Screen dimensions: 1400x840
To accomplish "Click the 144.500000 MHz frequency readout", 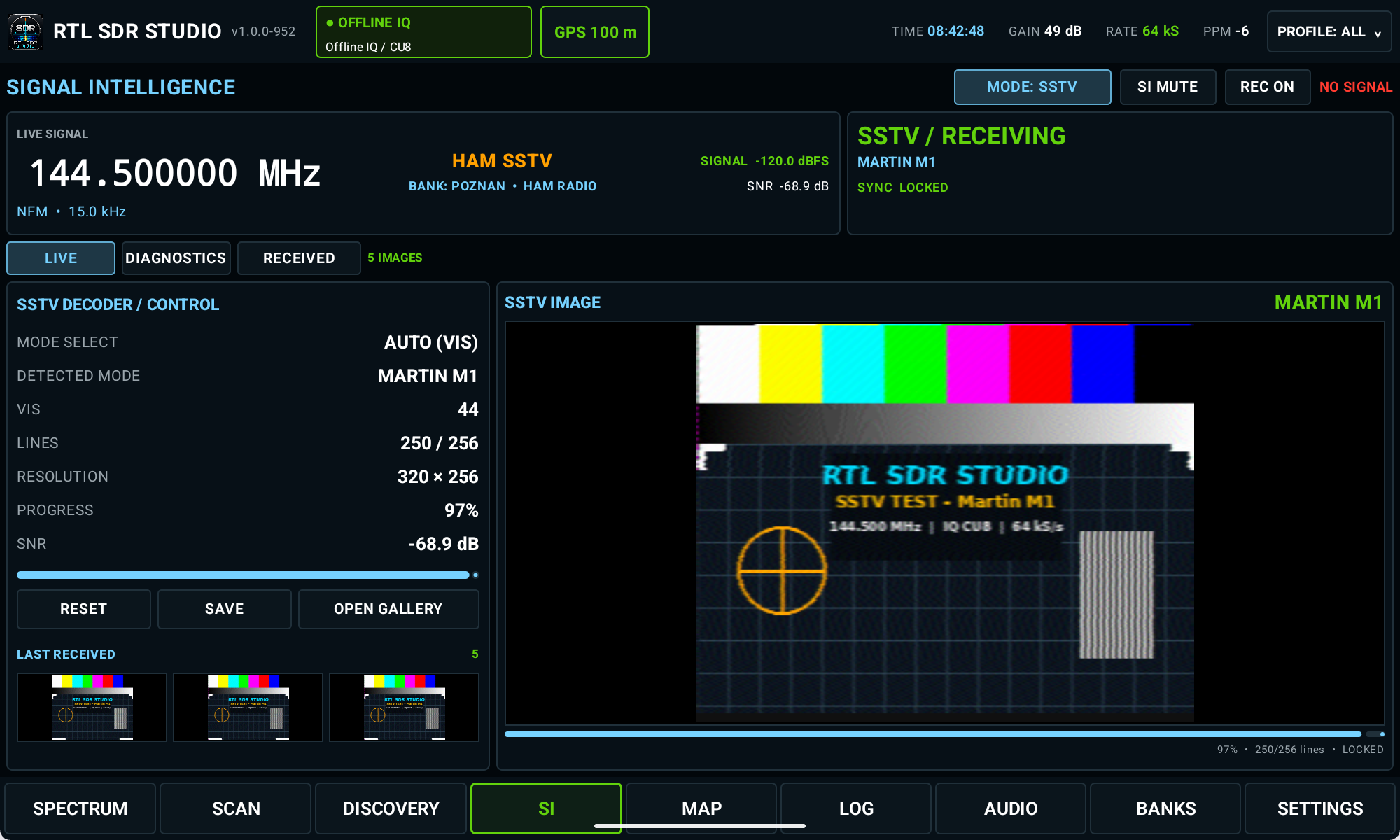I will click(x=175, y=173).
